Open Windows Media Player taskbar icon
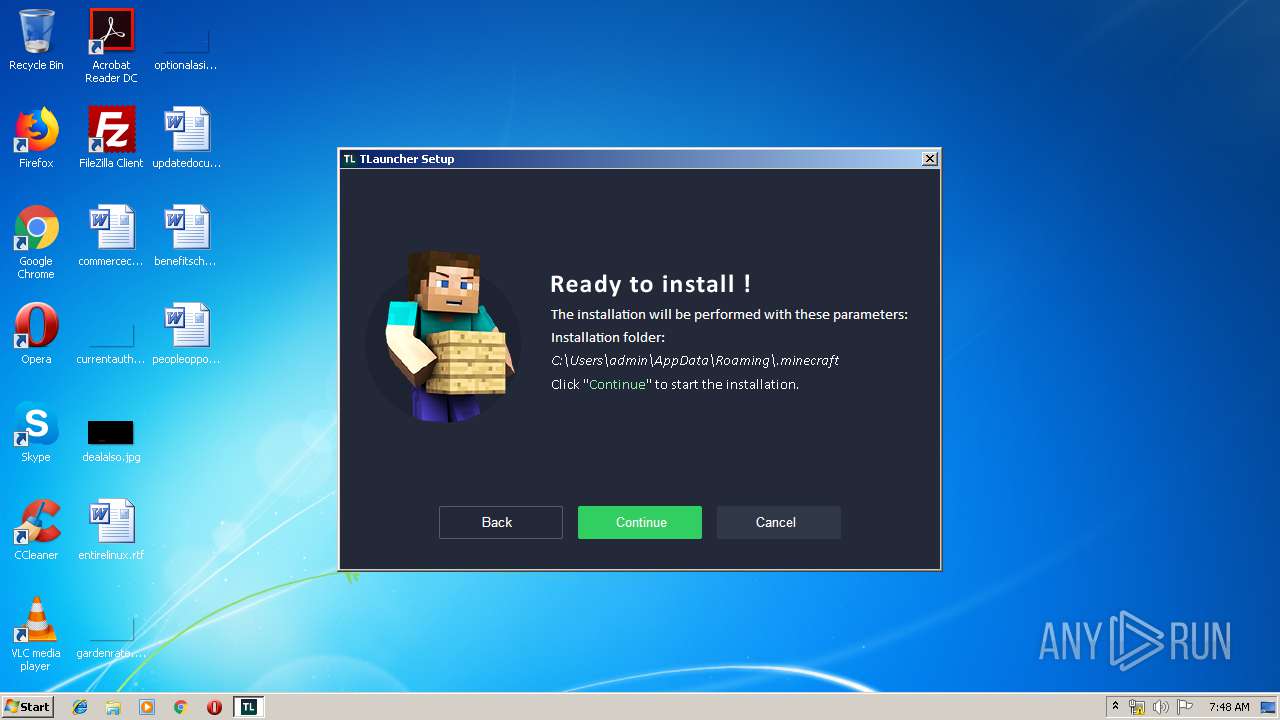Screen dimensions: 1280x720 pyautogui.click(x=147, y=707)
